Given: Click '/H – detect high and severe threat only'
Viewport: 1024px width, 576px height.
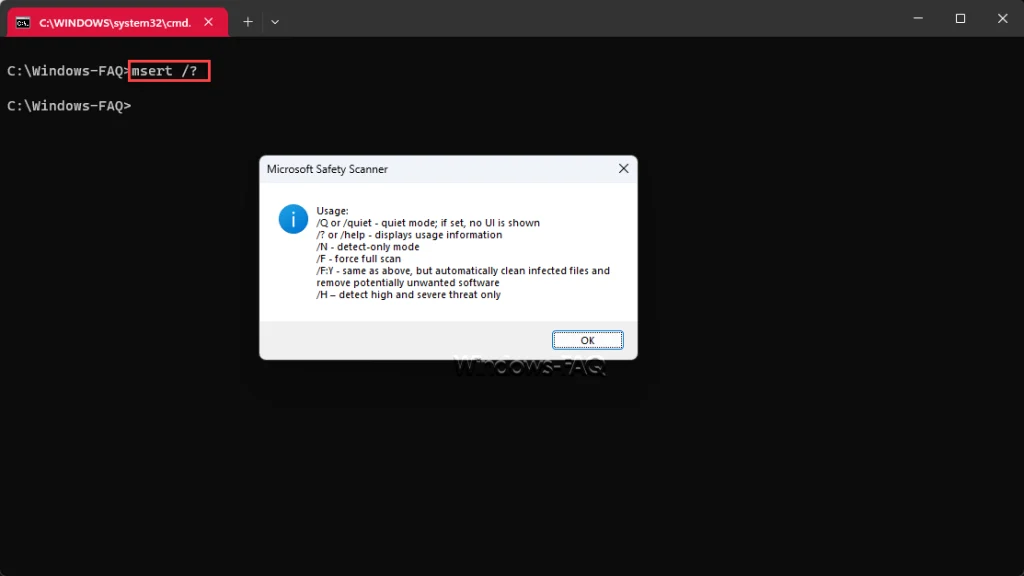Looking at the screenshot, I should pos(408,295).
